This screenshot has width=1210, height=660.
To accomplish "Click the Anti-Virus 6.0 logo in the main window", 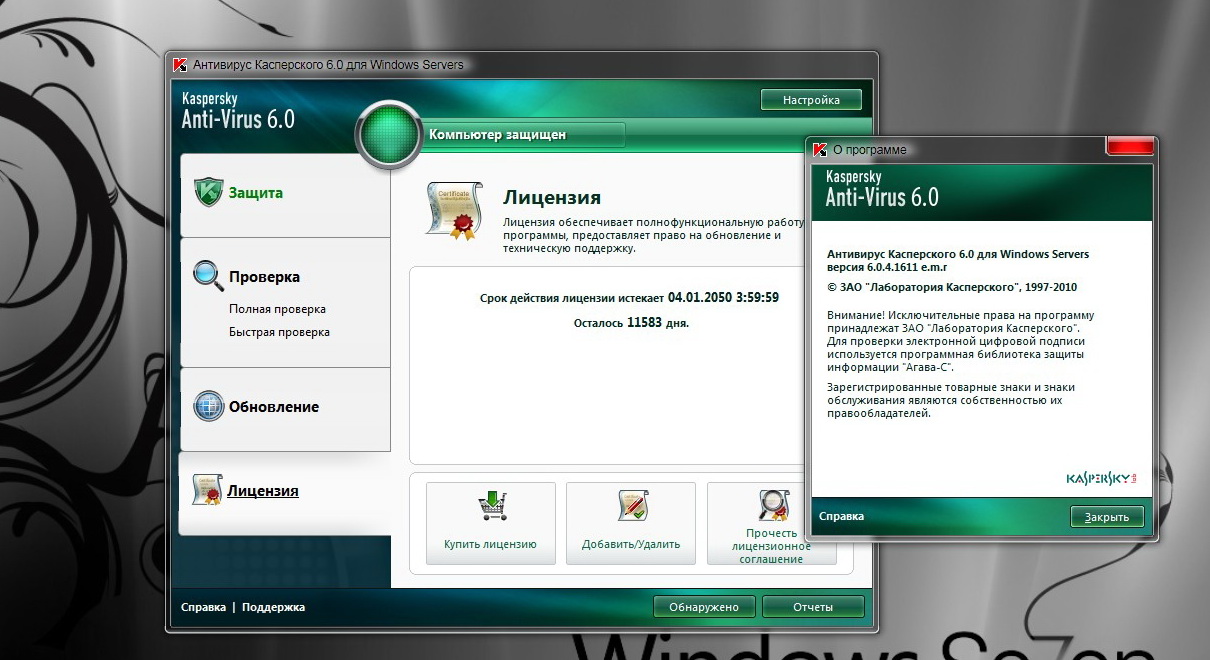I will pos(238,112).
